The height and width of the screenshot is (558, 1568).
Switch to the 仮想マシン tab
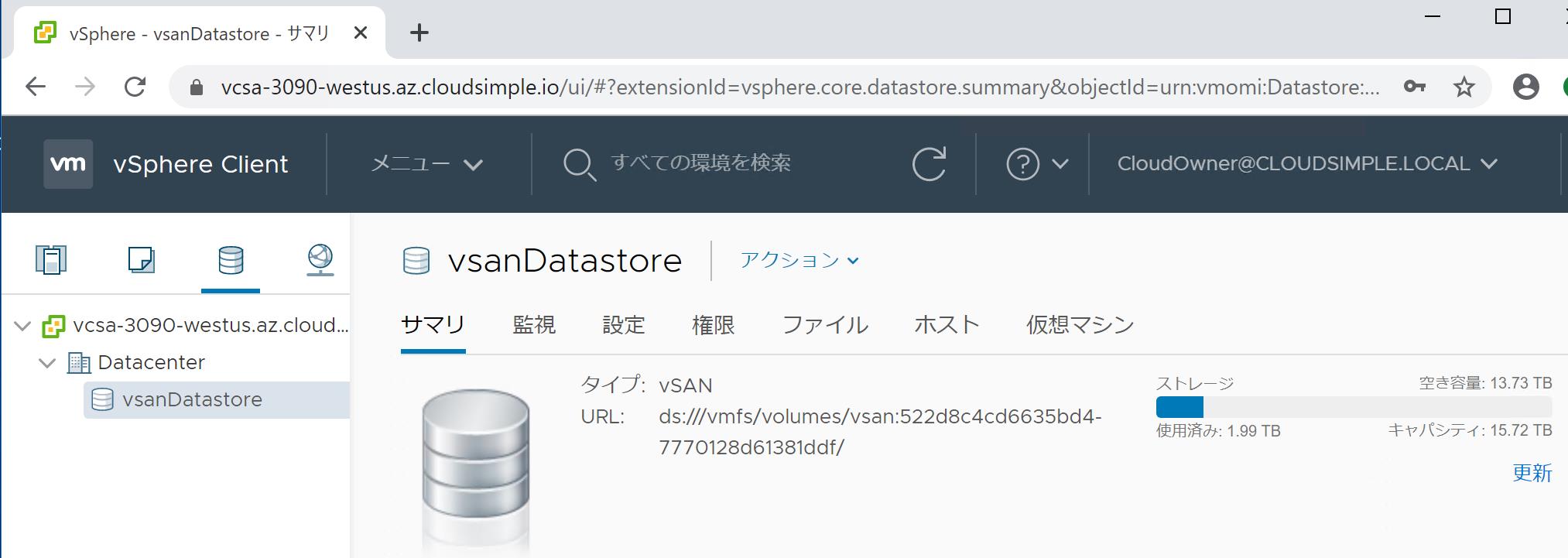(x=1080, y=325)
